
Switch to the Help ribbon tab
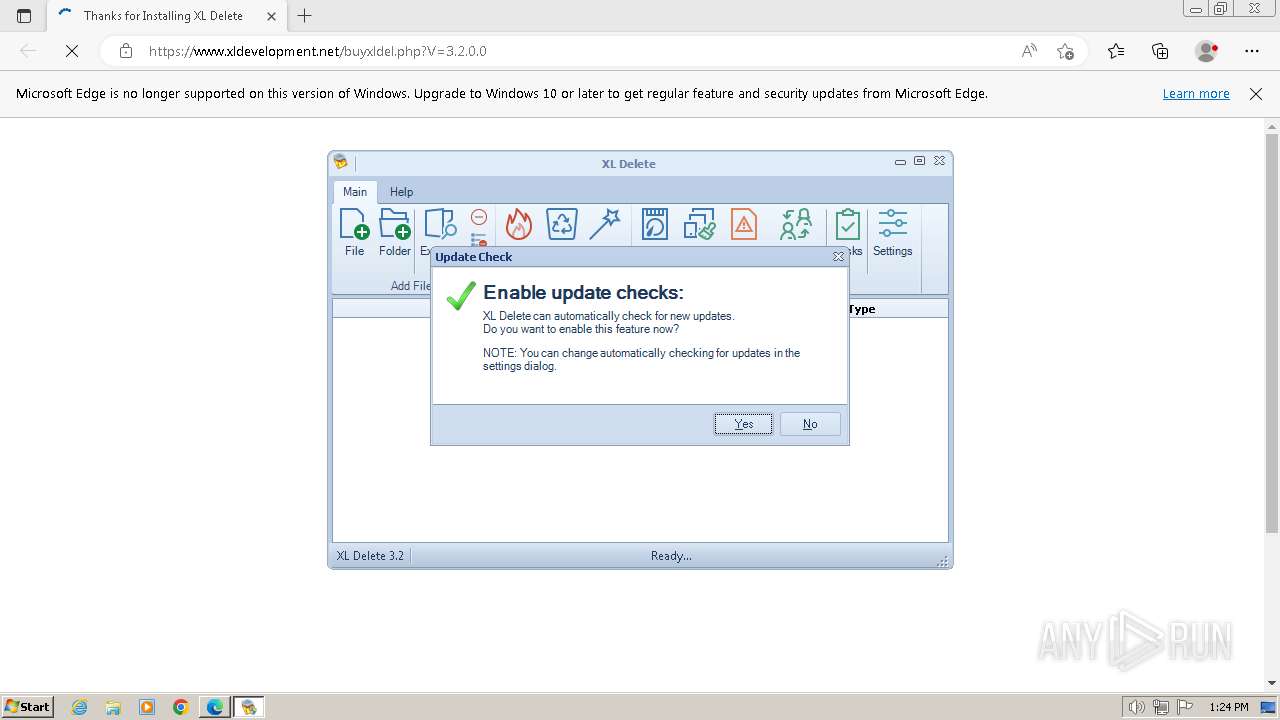pos(401,192)
